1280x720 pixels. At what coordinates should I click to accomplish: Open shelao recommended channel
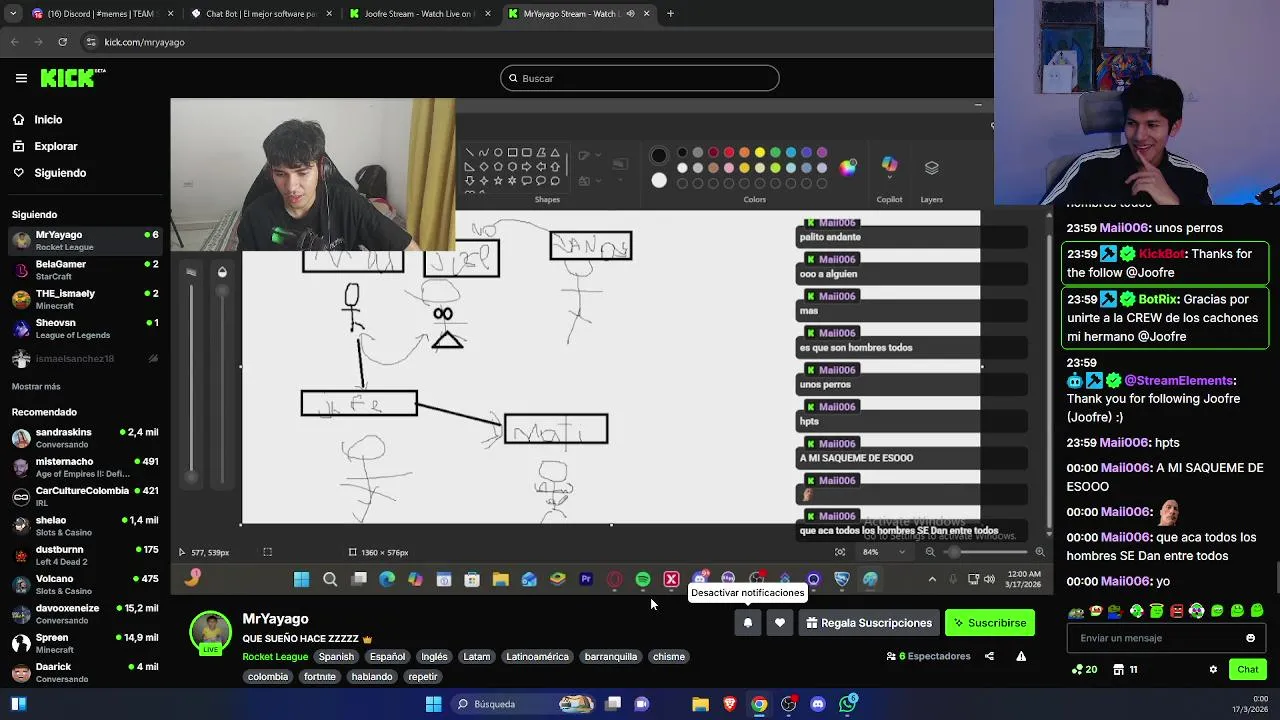[x=85, y=526]
